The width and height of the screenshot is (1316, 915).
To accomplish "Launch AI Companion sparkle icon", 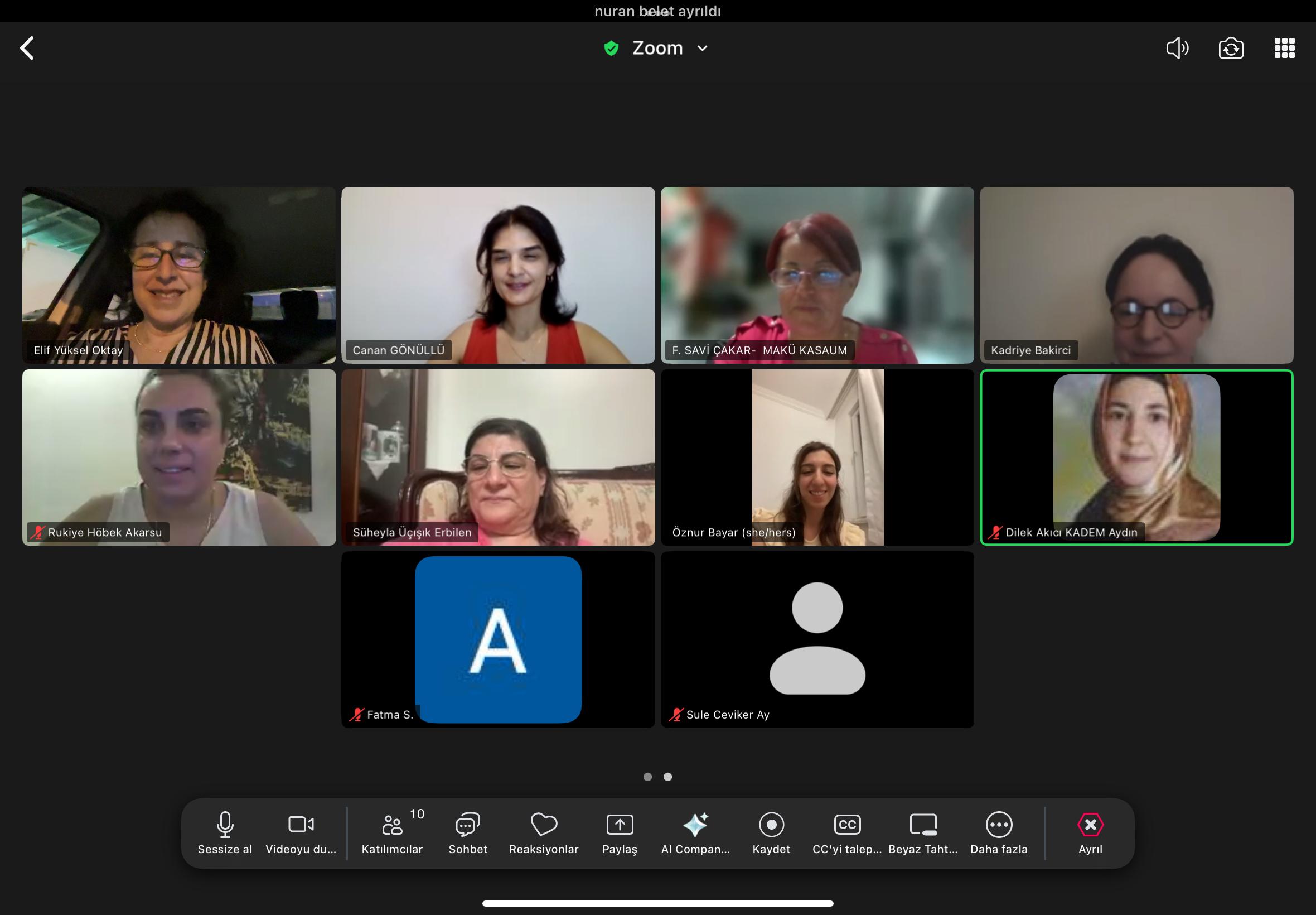I will coord(695,826).
